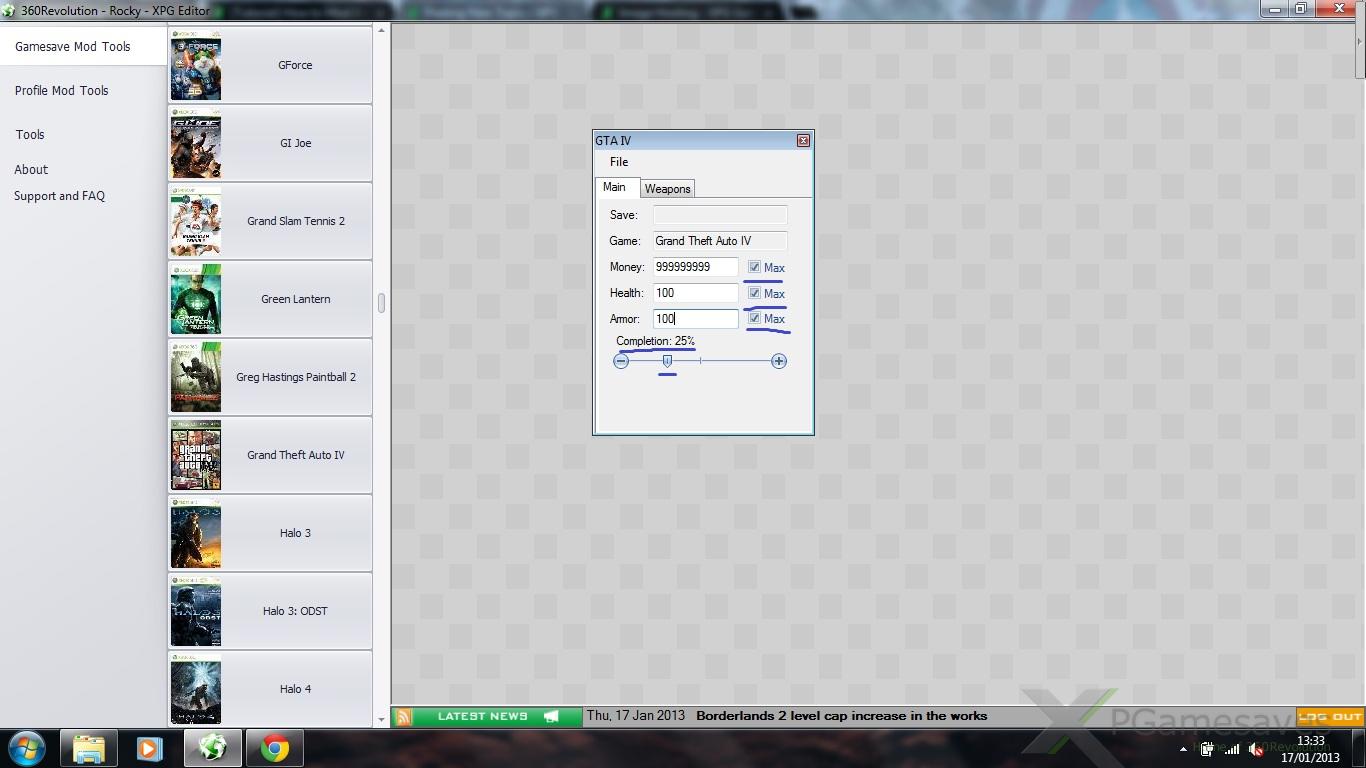Viewport: 1366px width, 768px height.
Task: Uncheck the Money Max checkbox
Action: (x=754, y=267)
